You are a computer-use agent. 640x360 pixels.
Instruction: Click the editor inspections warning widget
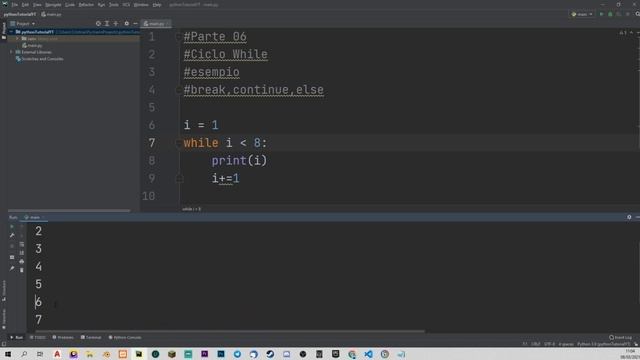click(x=622, y=33)
